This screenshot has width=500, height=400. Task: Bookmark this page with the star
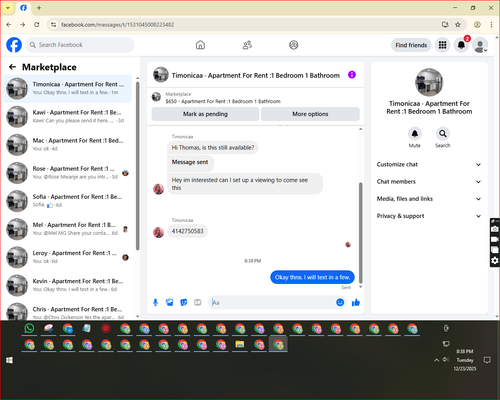458,25
